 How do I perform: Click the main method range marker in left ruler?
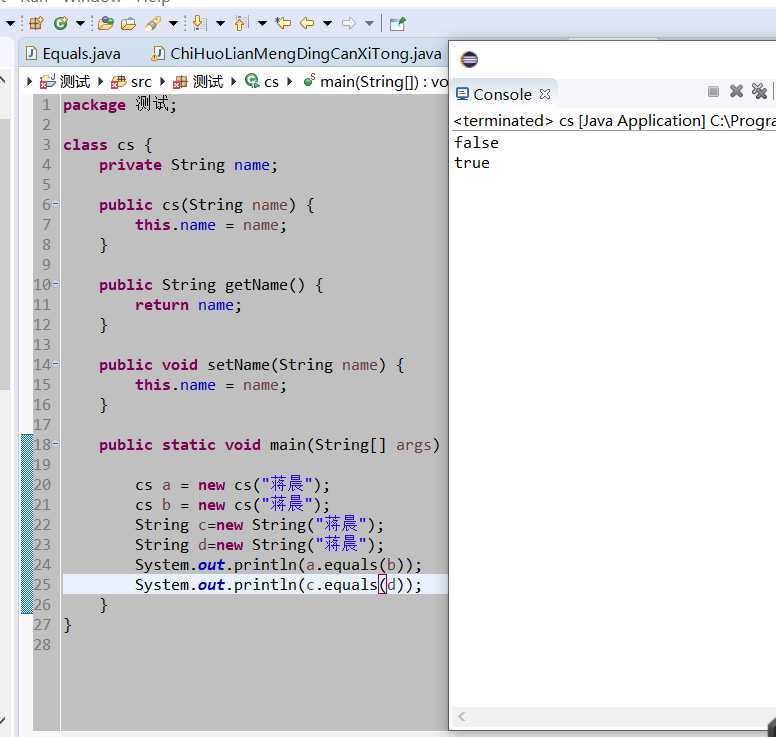(27, 524)
